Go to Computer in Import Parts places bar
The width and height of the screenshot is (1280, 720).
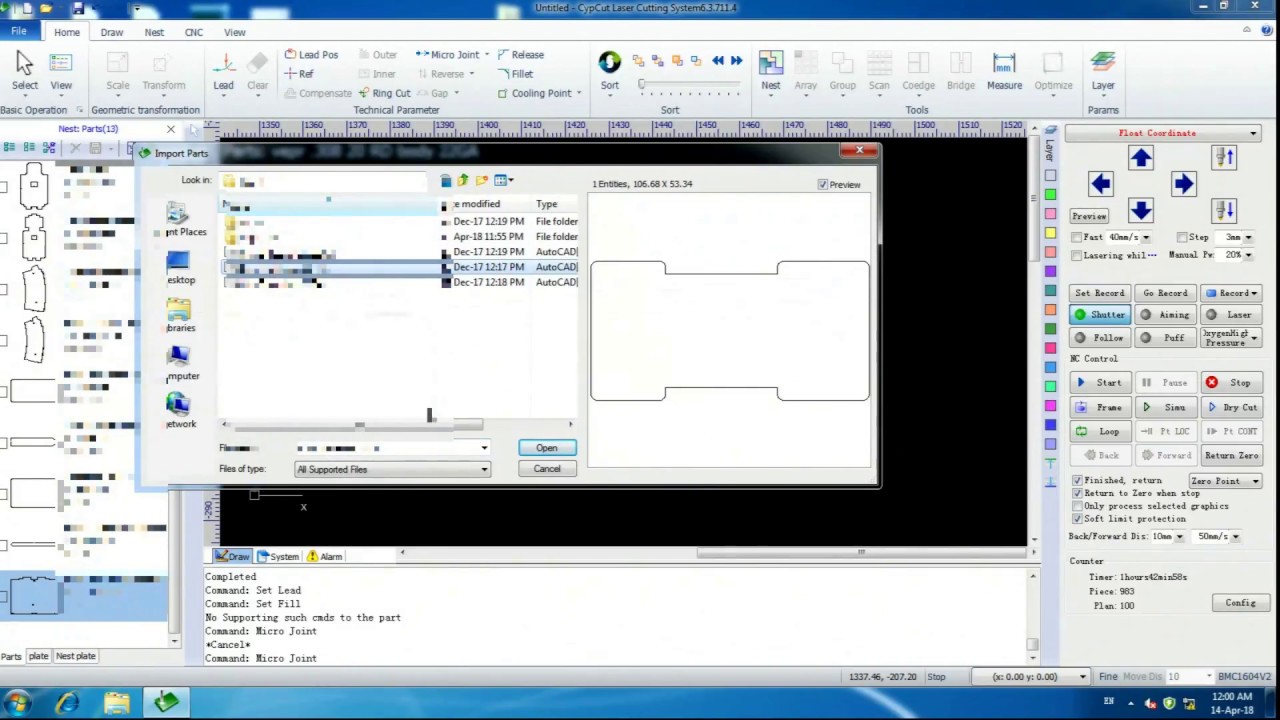(x=180, y=364)
